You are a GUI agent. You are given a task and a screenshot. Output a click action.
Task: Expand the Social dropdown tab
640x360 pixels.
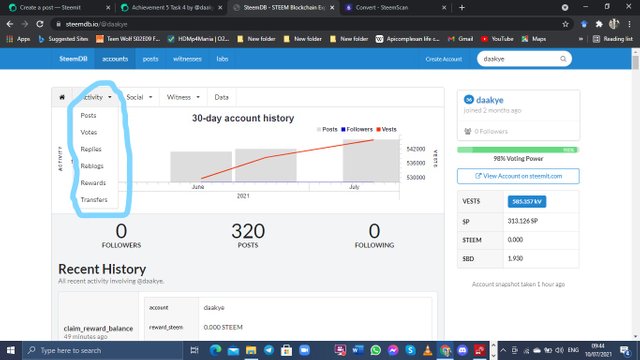click(139, 97)
